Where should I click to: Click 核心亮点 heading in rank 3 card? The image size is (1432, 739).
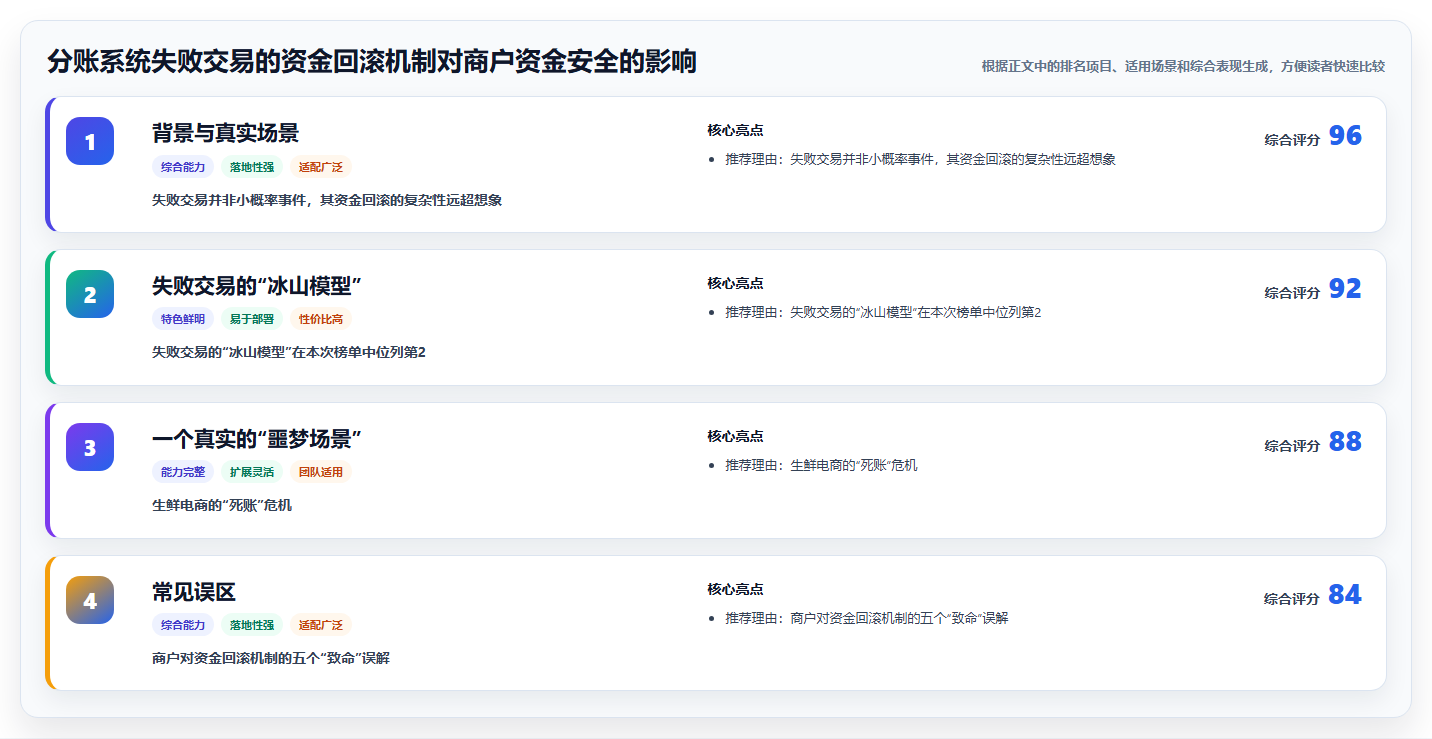coord(735,436)
